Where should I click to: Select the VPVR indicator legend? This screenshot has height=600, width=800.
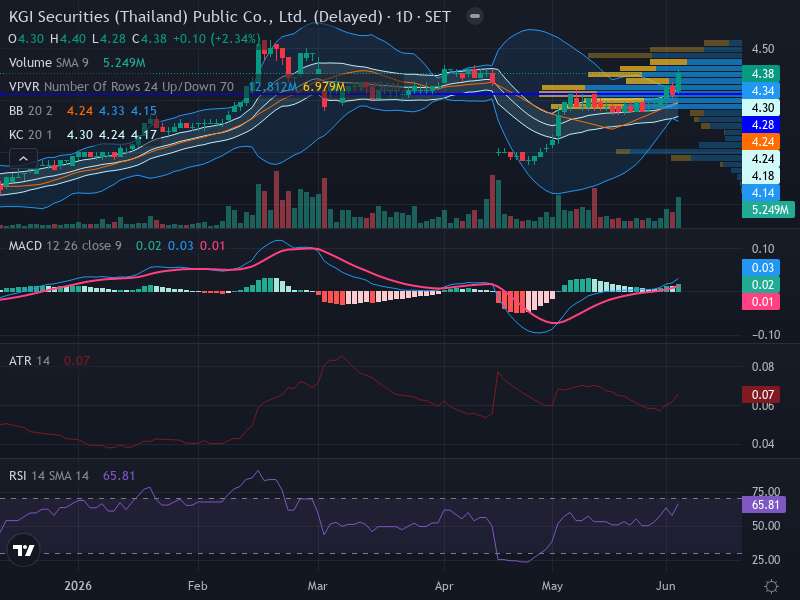pyautogui.click(x=121, y=87)
